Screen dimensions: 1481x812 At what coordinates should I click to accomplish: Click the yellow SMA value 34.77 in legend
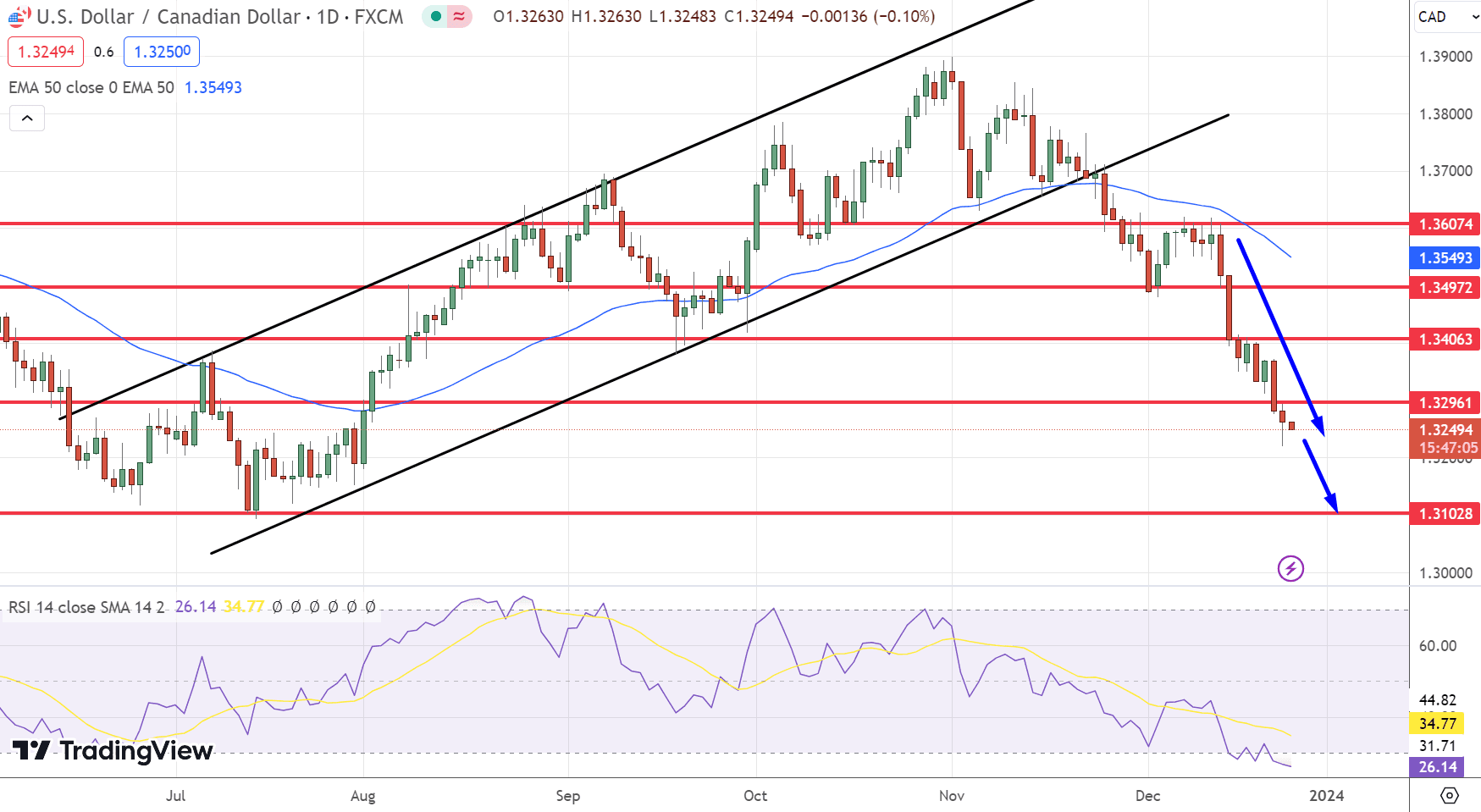244,607
